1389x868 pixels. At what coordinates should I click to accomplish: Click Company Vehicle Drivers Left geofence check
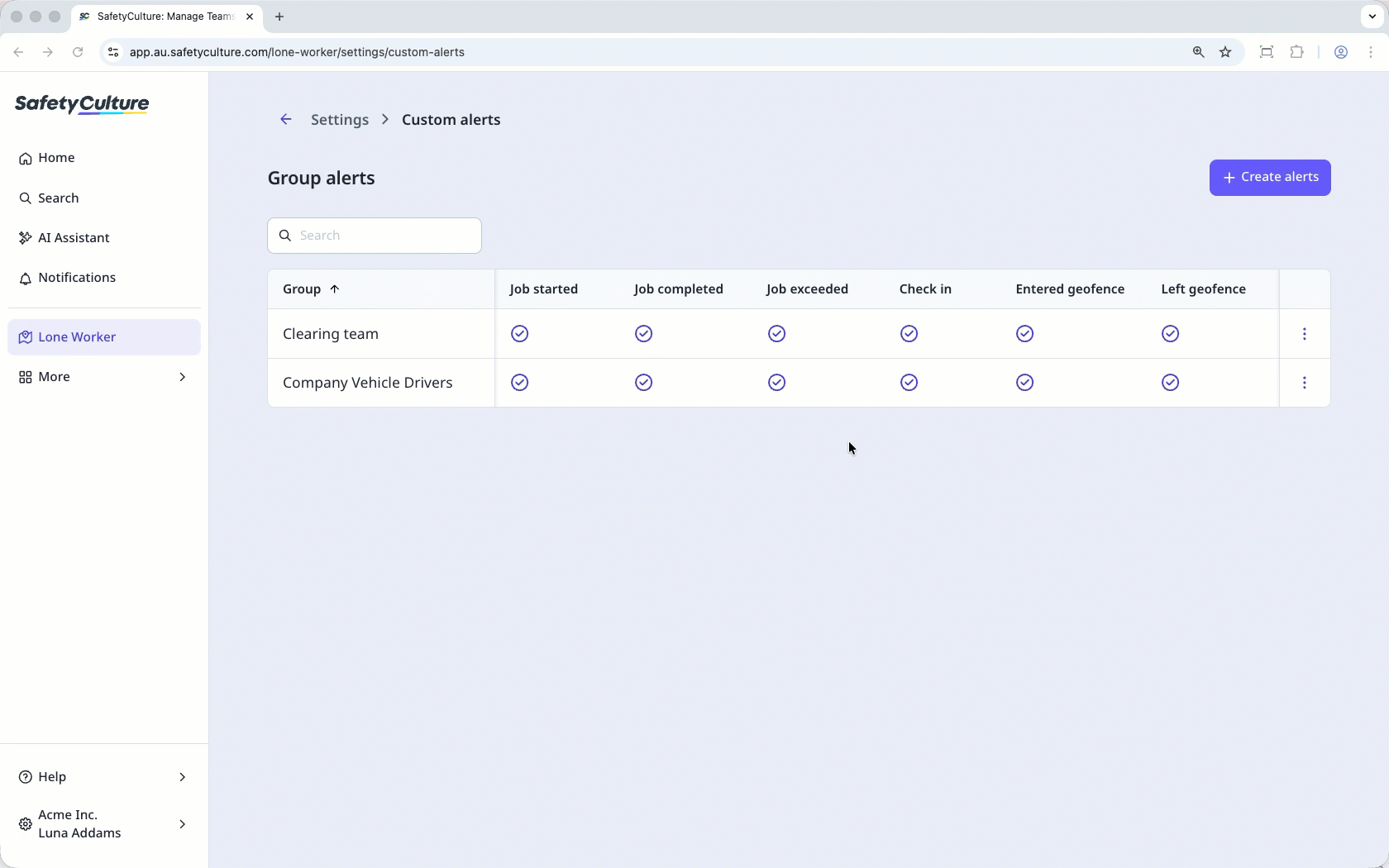1171,383
